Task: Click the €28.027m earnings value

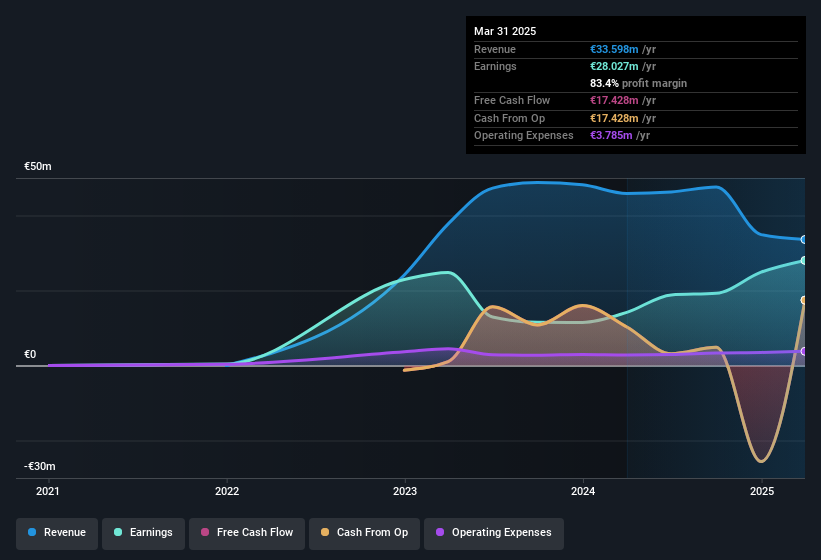Action: click(614, 66)
